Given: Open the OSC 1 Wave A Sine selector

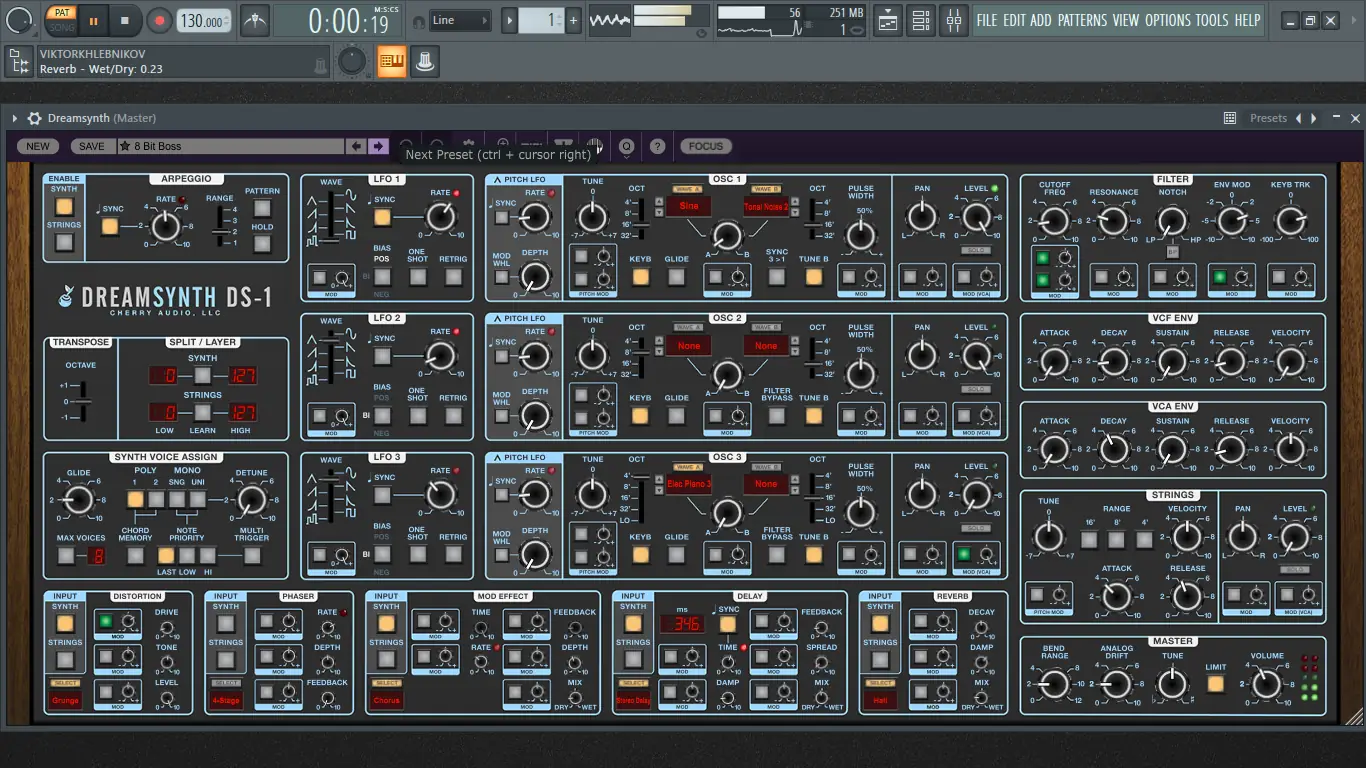Looking at the screenshot, I should click(689, 207).
